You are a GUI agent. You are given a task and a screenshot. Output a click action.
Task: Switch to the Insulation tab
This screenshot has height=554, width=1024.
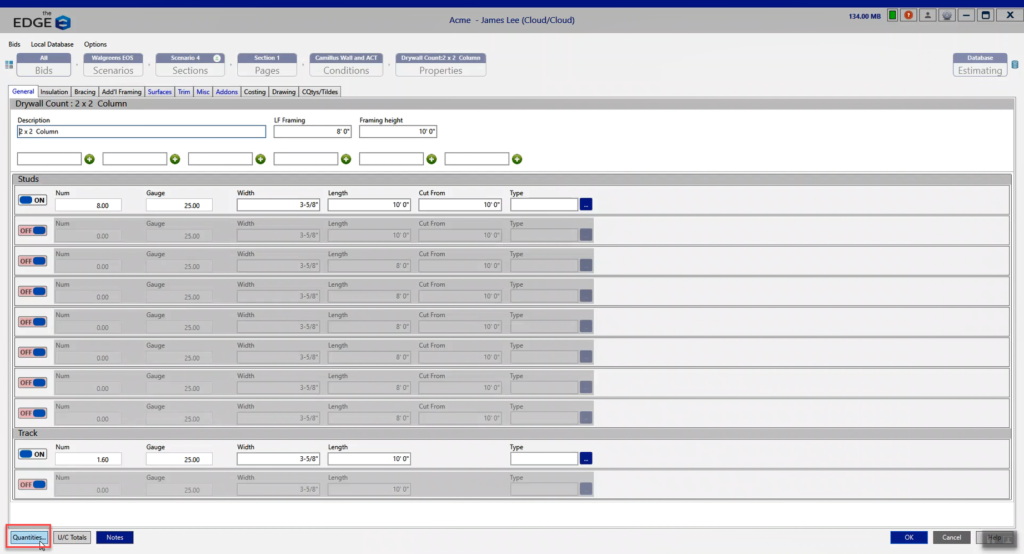coord(54,92)
